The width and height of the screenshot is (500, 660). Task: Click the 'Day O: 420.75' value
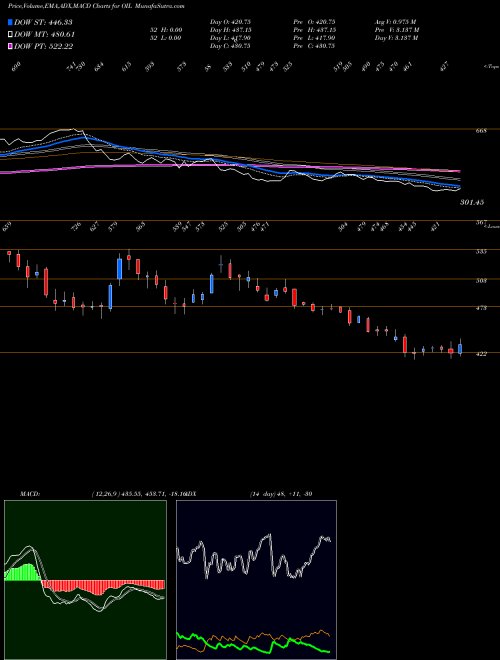tap(230, 22)
